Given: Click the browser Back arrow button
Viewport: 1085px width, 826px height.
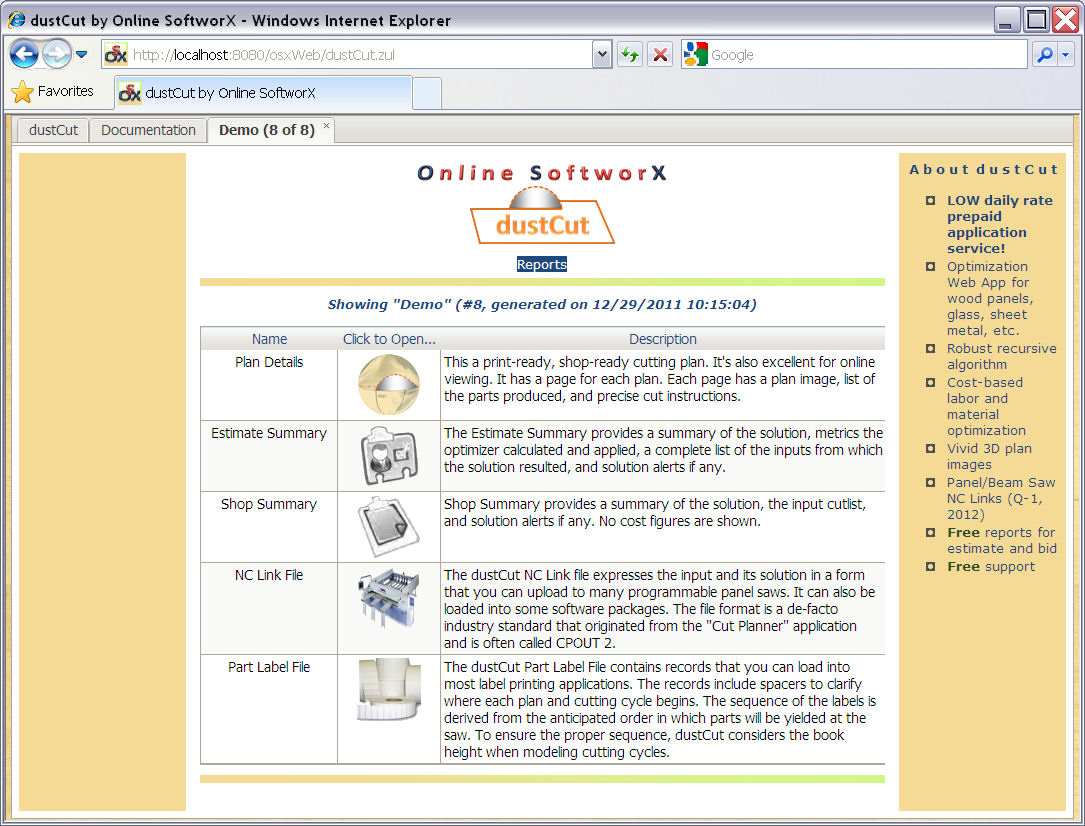Looking at the screenshot, I should coord(24,54).
